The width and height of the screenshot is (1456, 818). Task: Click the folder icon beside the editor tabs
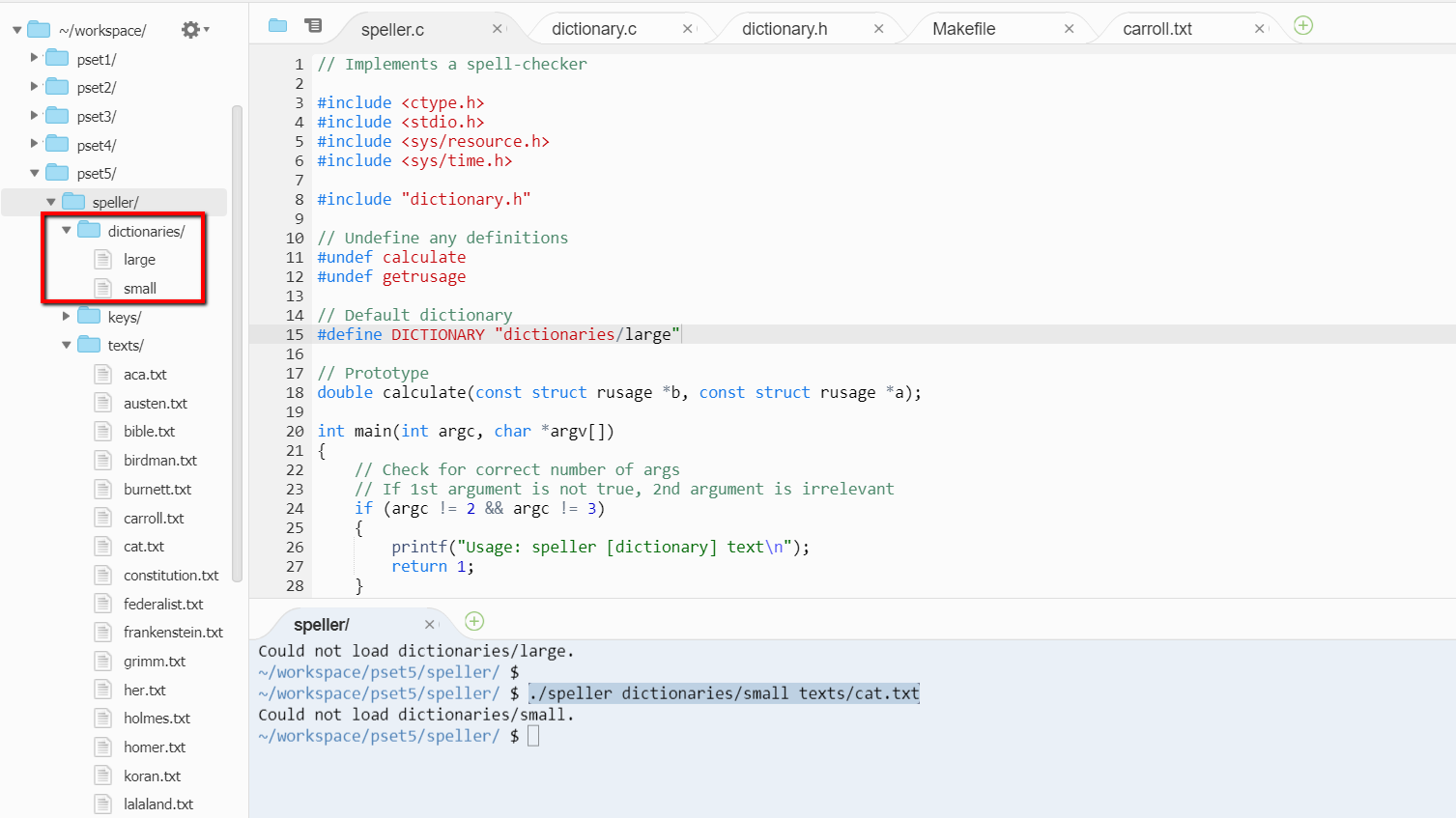(278, 26)
